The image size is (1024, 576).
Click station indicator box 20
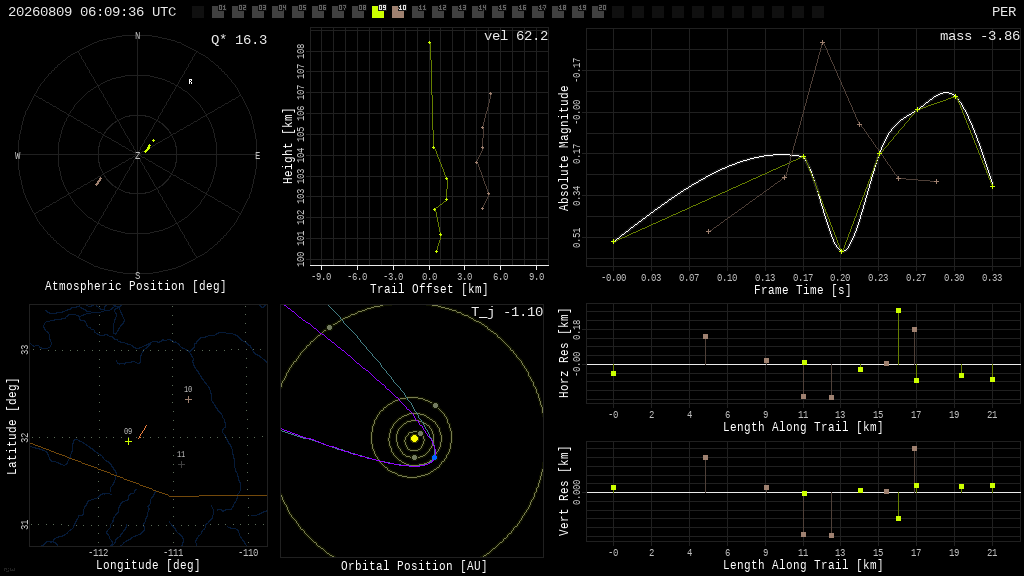tap(598, 12)
